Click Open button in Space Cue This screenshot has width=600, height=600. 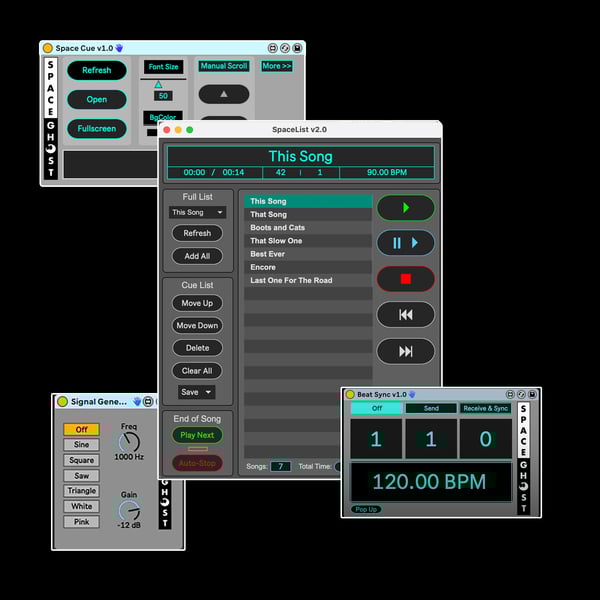97,99
